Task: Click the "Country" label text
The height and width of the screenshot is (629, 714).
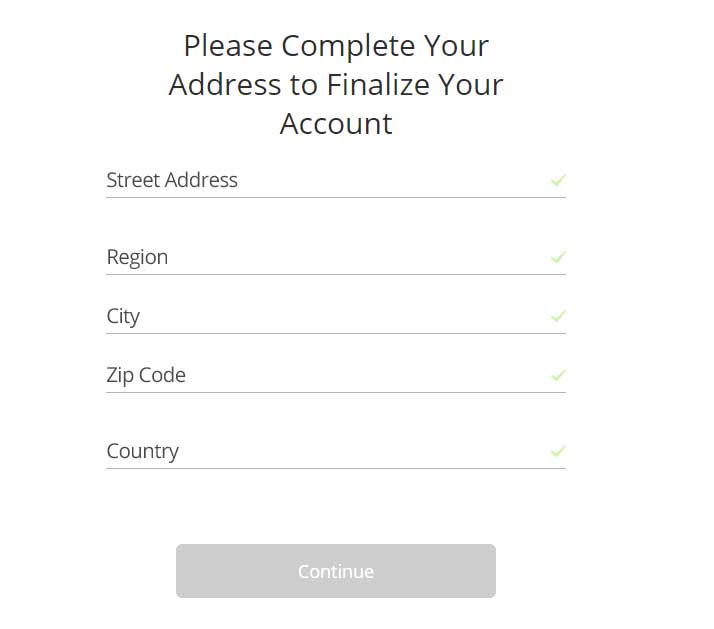Action: point(143,451)
